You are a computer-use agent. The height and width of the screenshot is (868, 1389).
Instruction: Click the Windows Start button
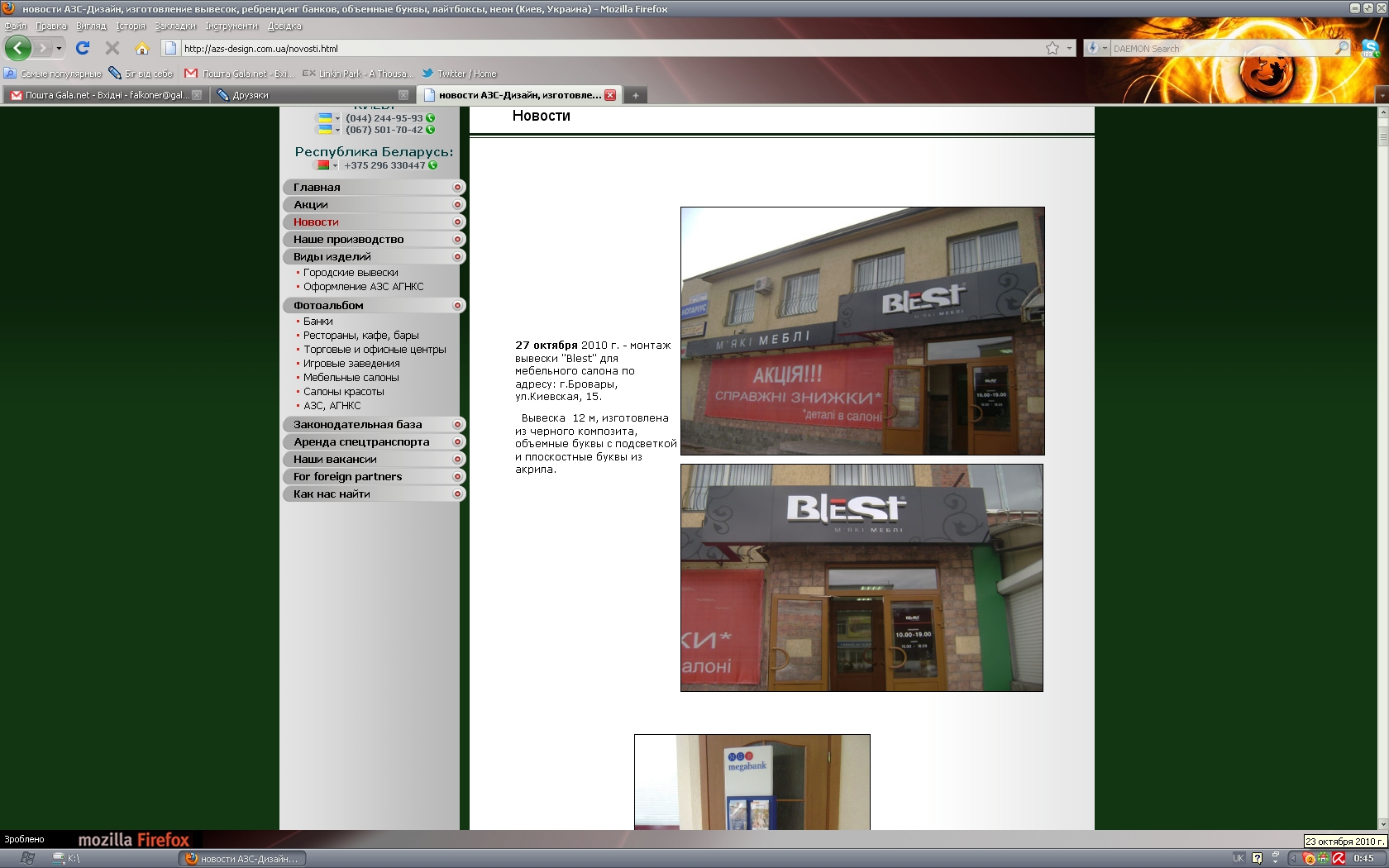(26, 858)
